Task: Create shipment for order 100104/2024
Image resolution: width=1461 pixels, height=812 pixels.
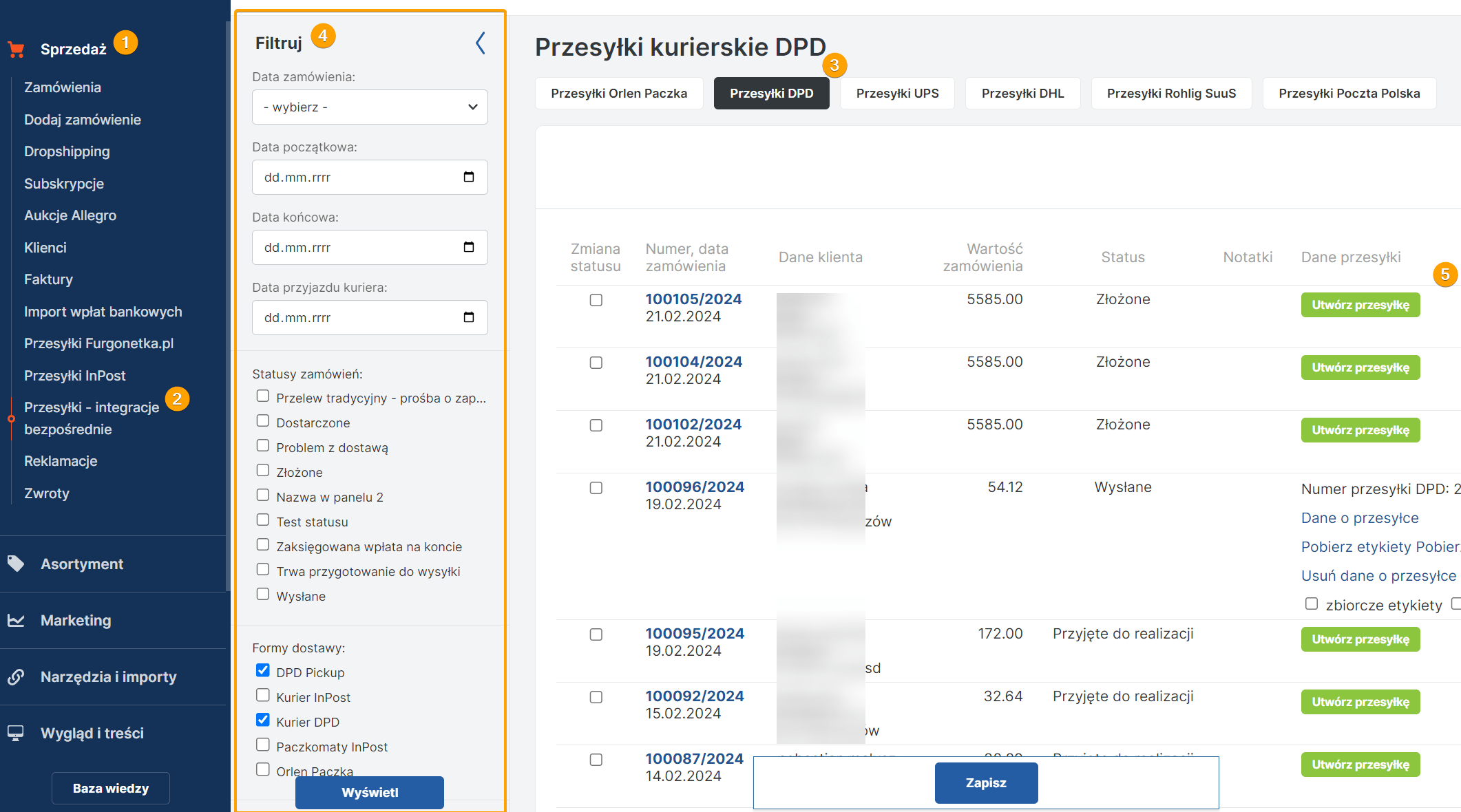Action: [x=1360, y=367]
